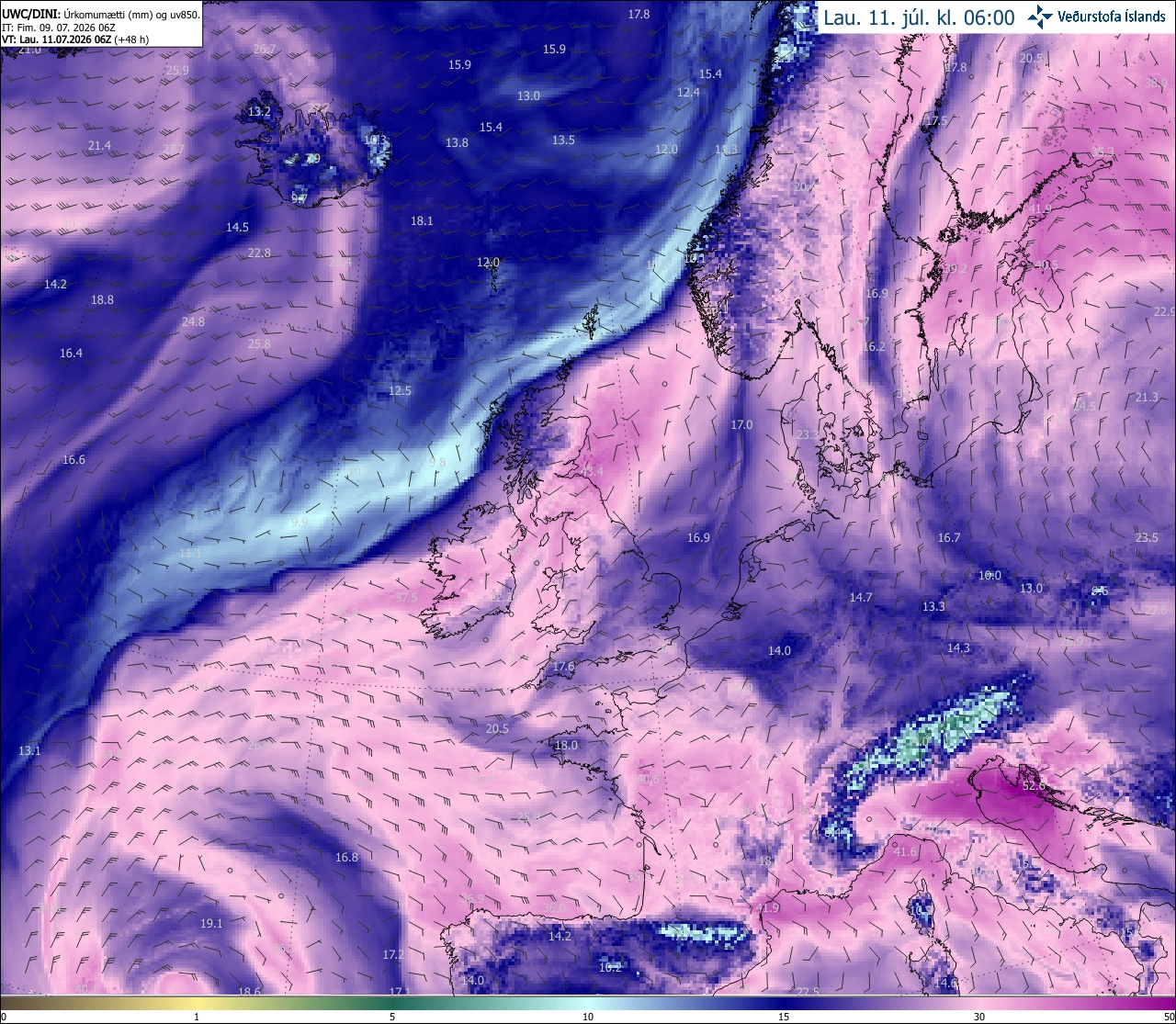Click the 10.2 value label over Spain

[x=610, y=967]
